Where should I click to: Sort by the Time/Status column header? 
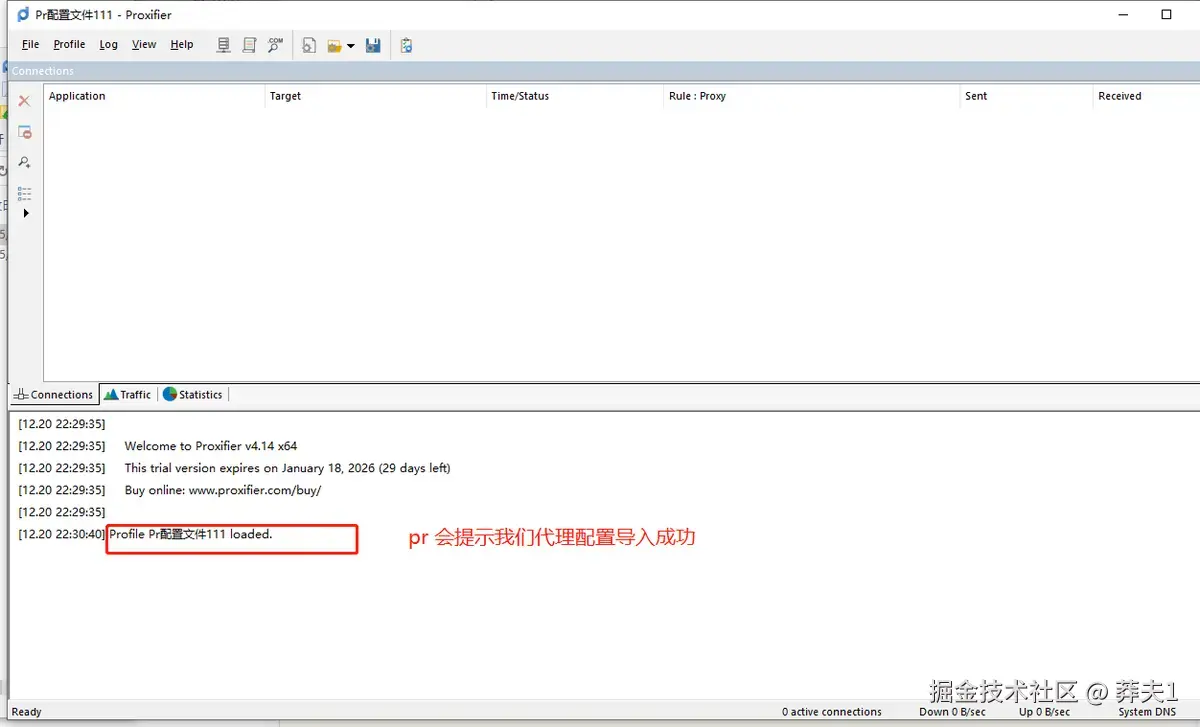[575, 96]
